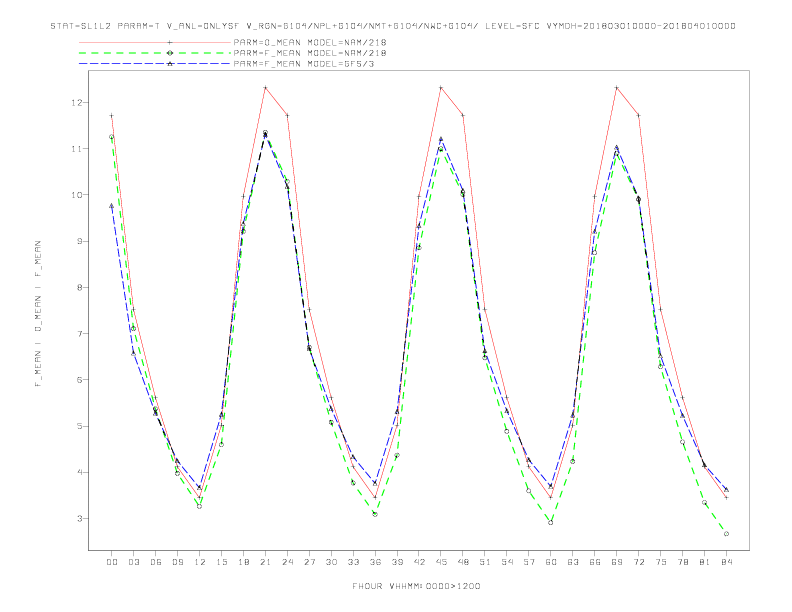Image resolution: width=792 pixels, height=612 pixels.
Task: Click x-axis tick label 21
Action: (x=265, y=562)
